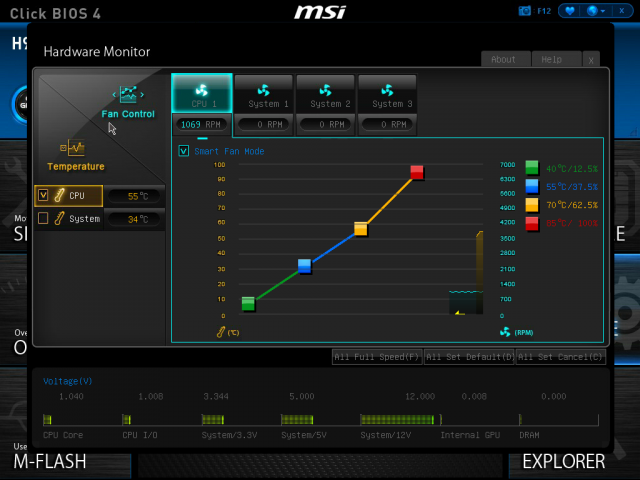Select the System 1 fan tab
This screenshot has width=640, height=480.
[264, 93]
